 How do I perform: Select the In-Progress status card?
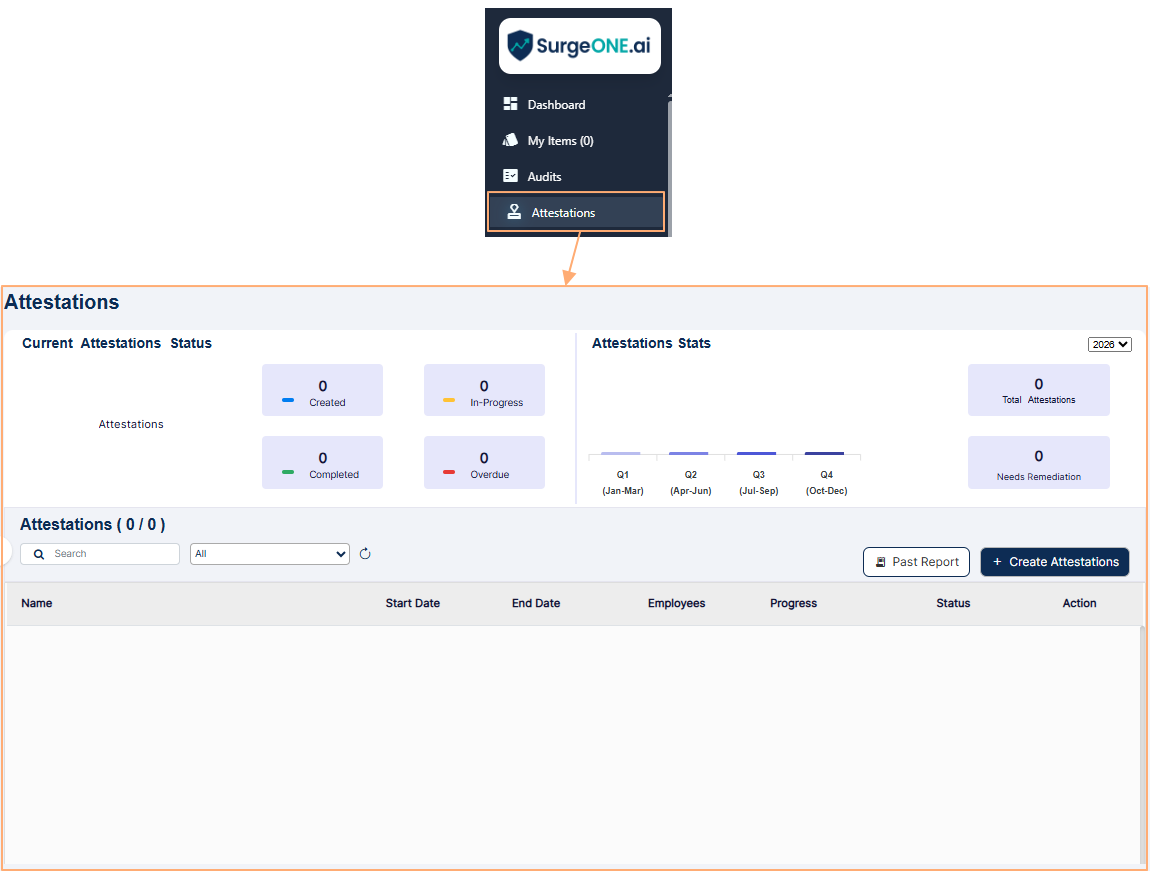tap(484, 390)
